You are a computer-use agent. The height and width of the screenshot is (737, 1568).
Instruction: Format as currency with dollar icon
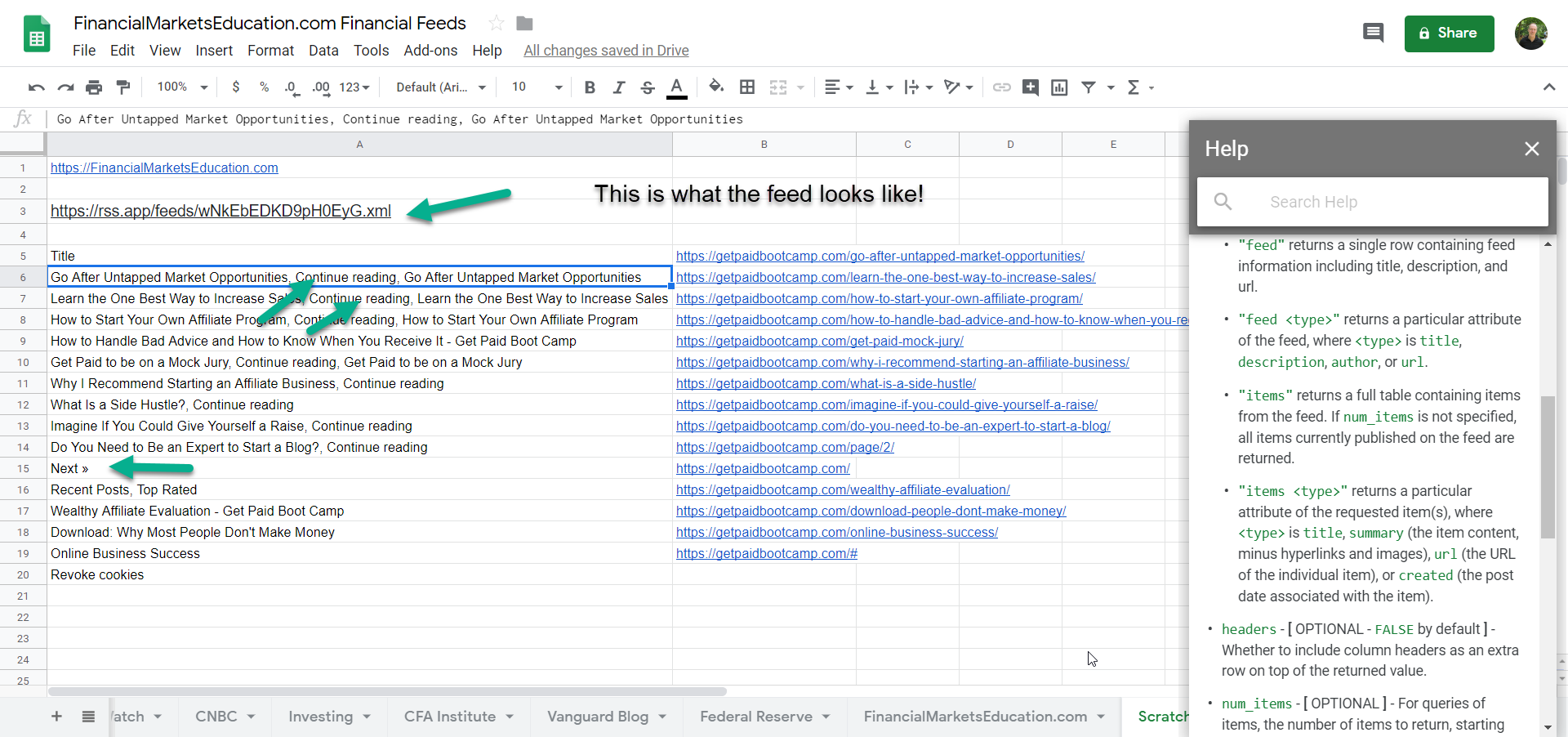point(236,87)
